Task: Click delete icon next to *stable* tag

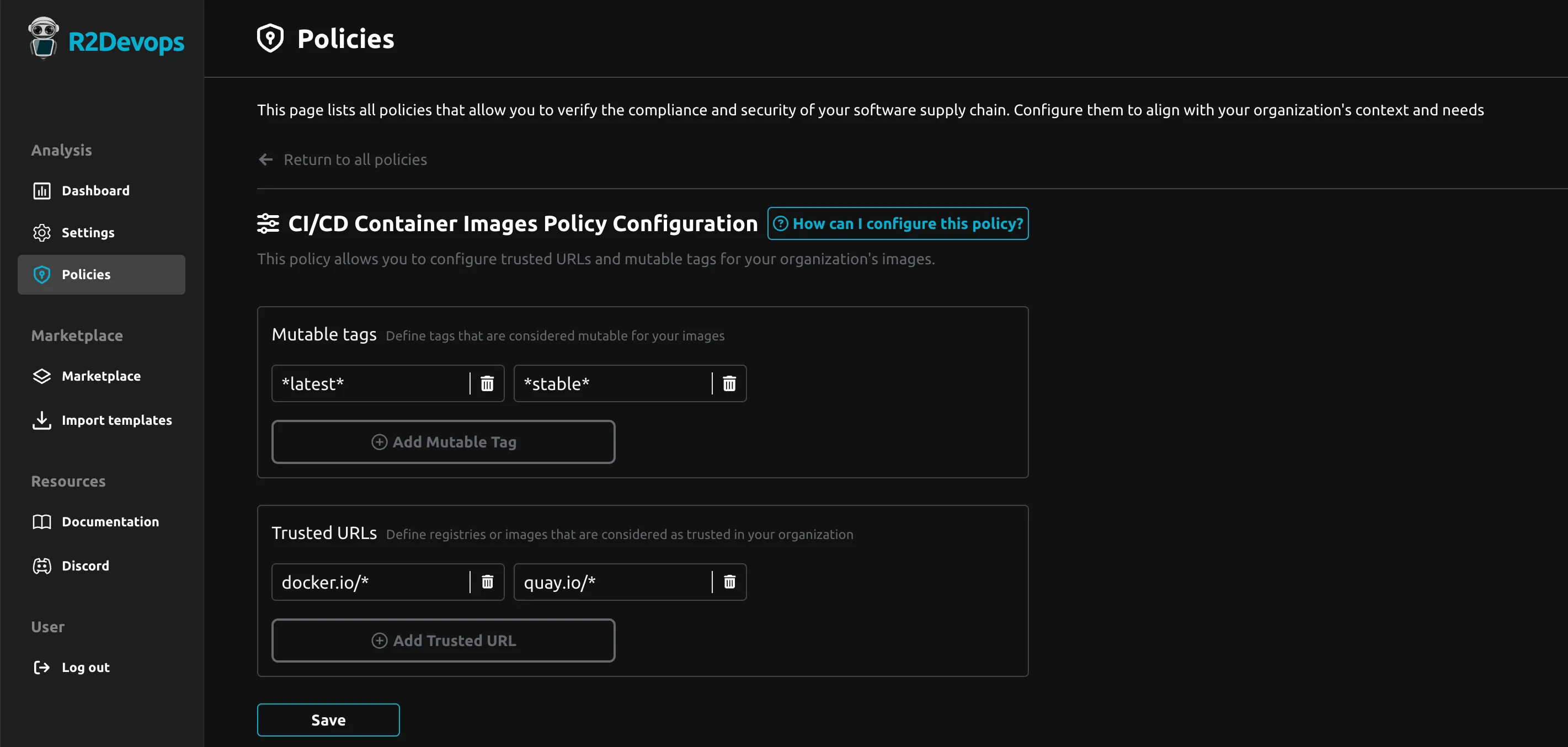Action: click(x=729, y=383)
